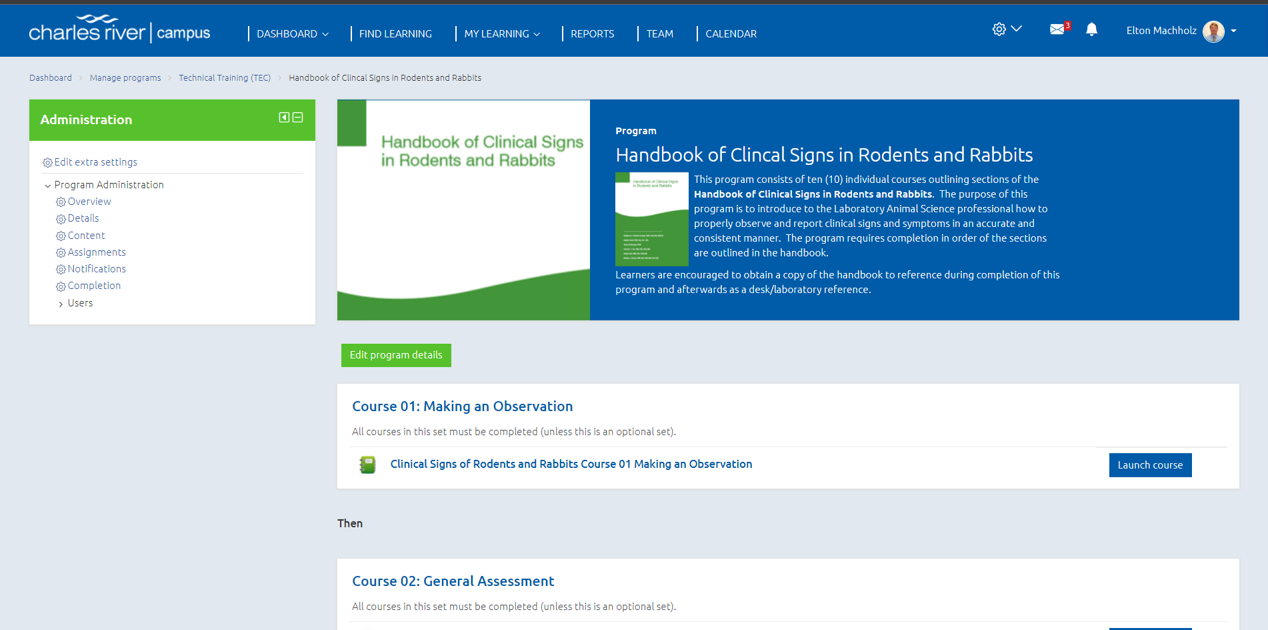Click the Elton Machholz user name

pyautogui.click(x=1160, y=31)
